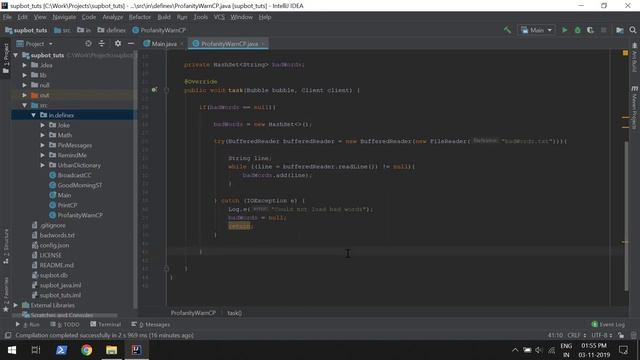Screen dimensions: 640x360
Task: Click the volume icon in the system tray
Action: point(539,350)
